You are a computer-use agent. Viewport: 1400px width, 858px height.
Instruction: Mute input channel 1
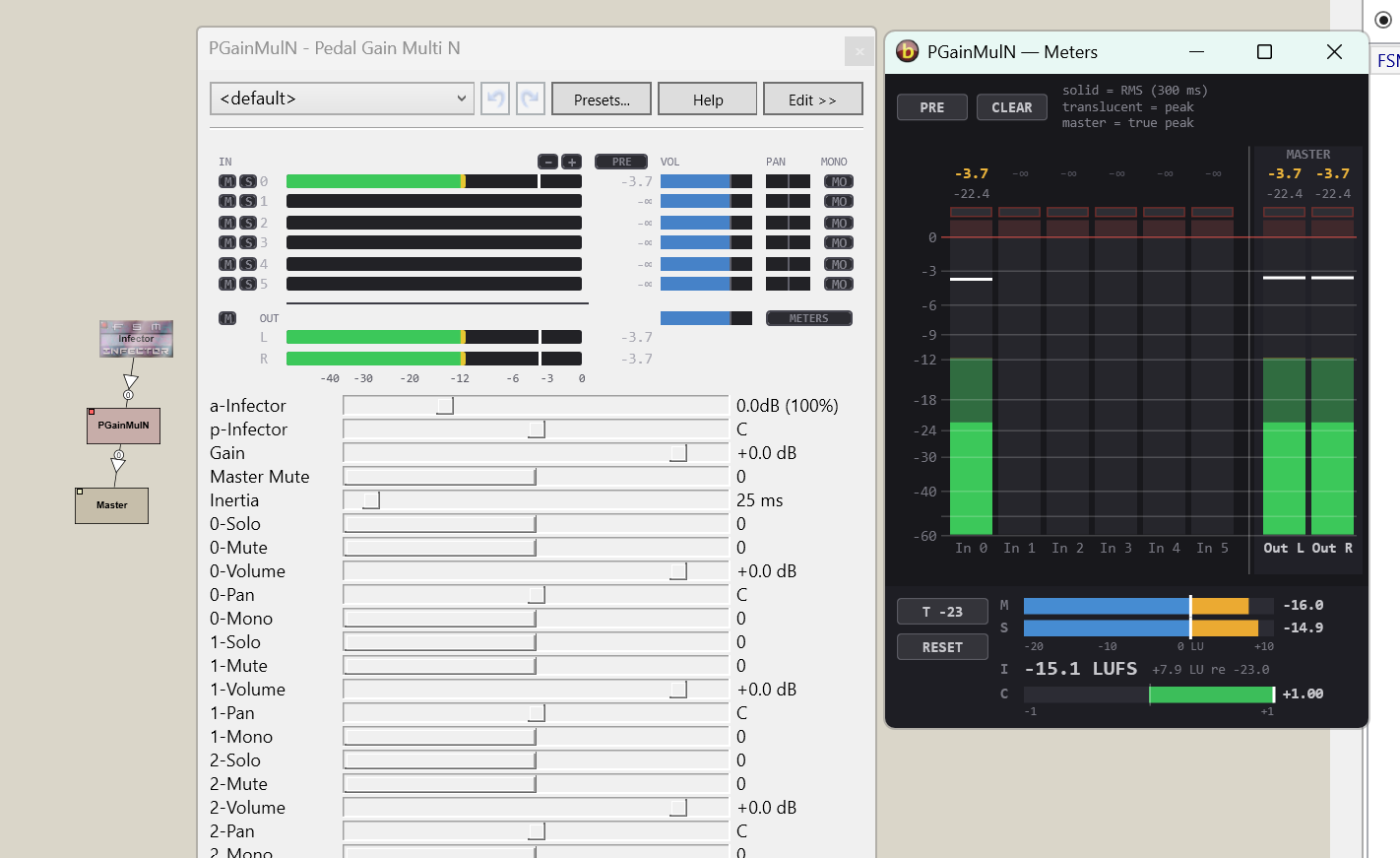(227, 201)
